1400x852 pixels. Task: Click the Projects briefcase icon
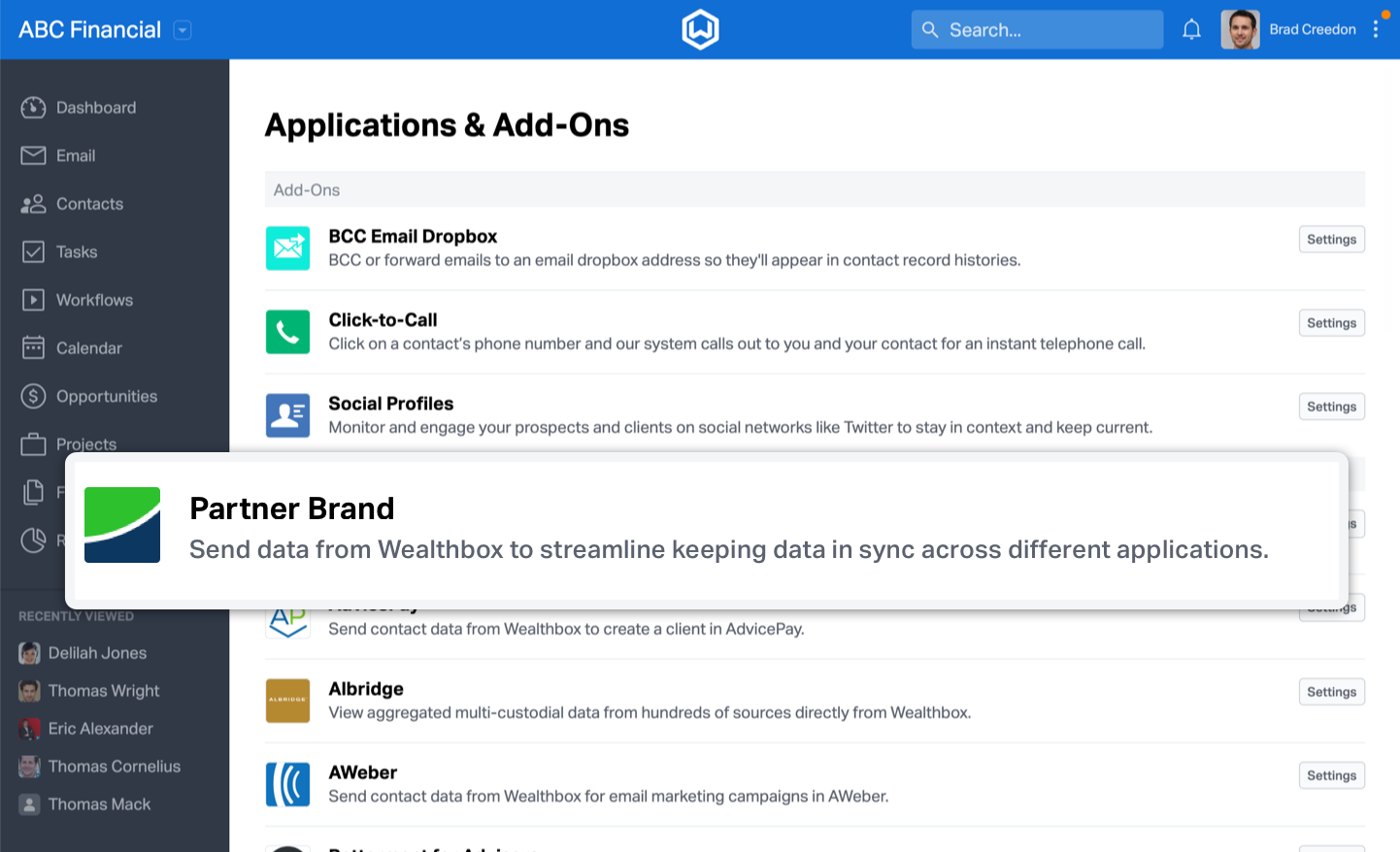[x=33, y=444]
